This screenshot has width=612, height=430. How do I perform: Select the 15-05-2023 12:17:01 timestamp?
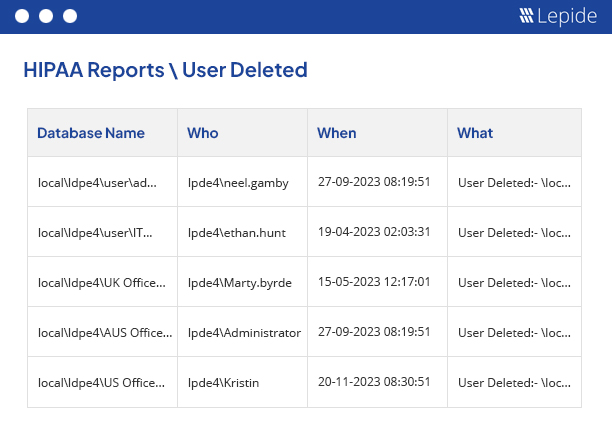[x=374, y=282]
